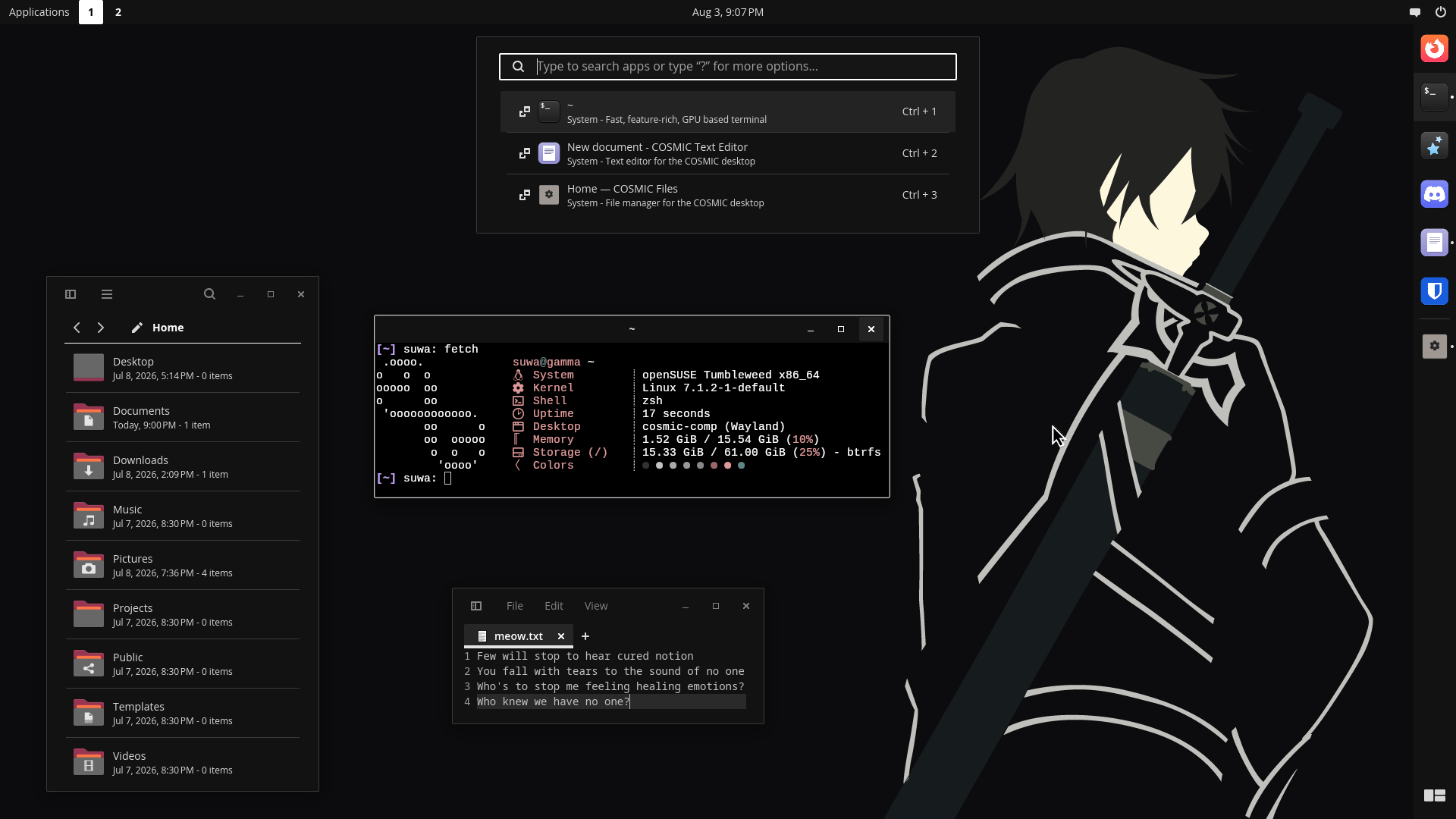This screenshot has height=819, width=1456.
Task: Select the Documents folder icon
Action: click(x=89, y=417)
